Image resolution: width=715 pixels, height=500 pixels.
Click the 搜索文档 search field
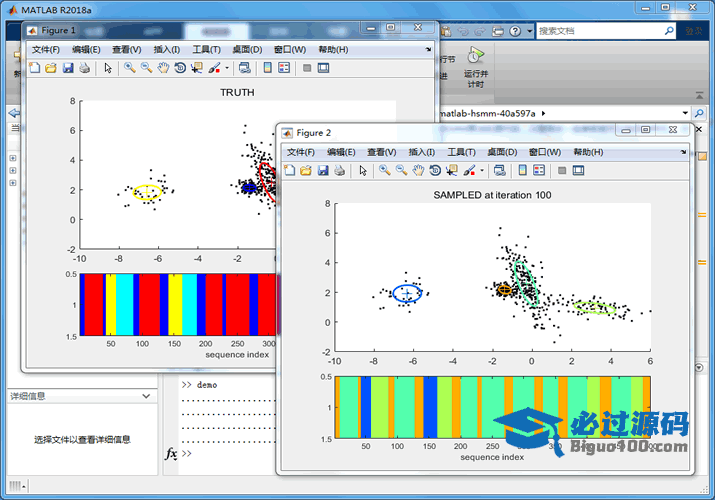point(600,31)
